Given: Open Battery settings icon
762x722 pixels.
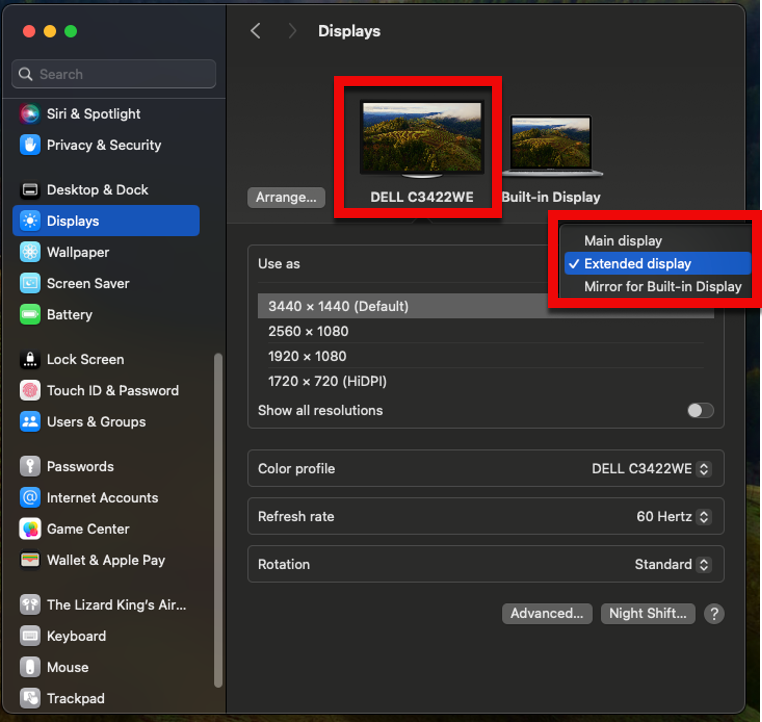Looking at the screenshot, I should coord(30,314).
